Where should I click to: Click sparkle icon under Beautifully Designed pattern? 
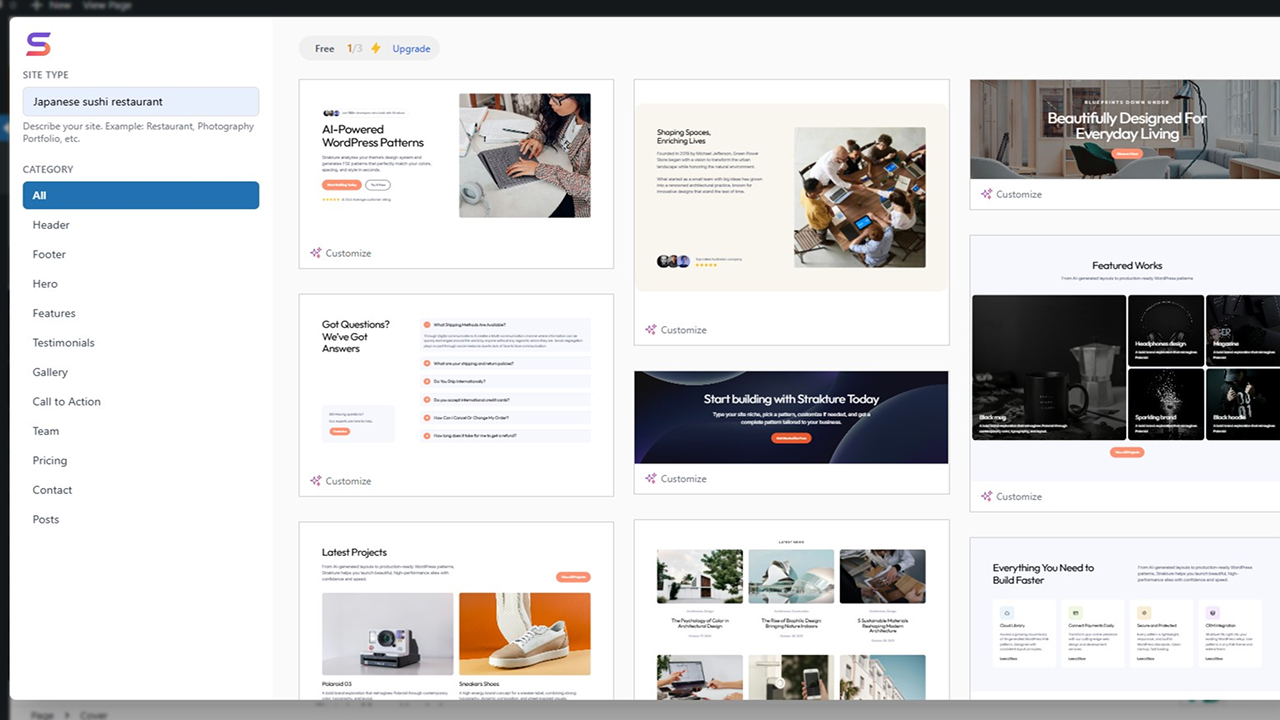click(986, 194)
